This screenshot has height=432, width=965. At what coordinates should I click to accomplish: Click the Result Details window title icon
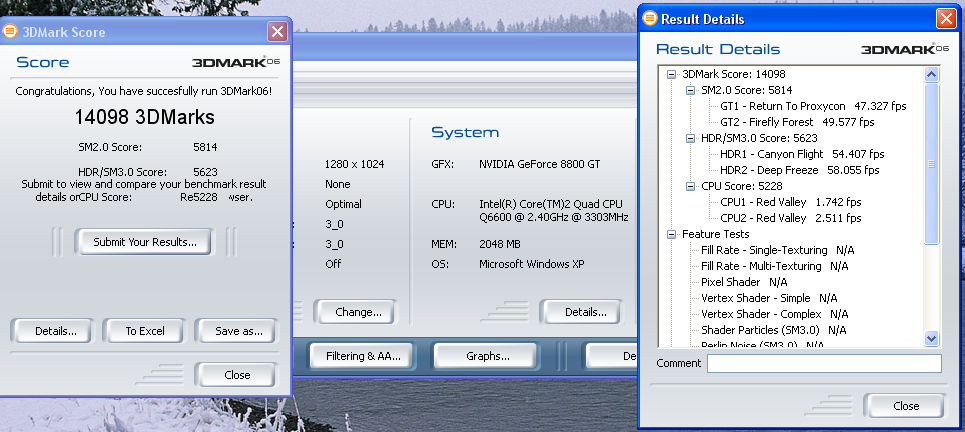649,18
